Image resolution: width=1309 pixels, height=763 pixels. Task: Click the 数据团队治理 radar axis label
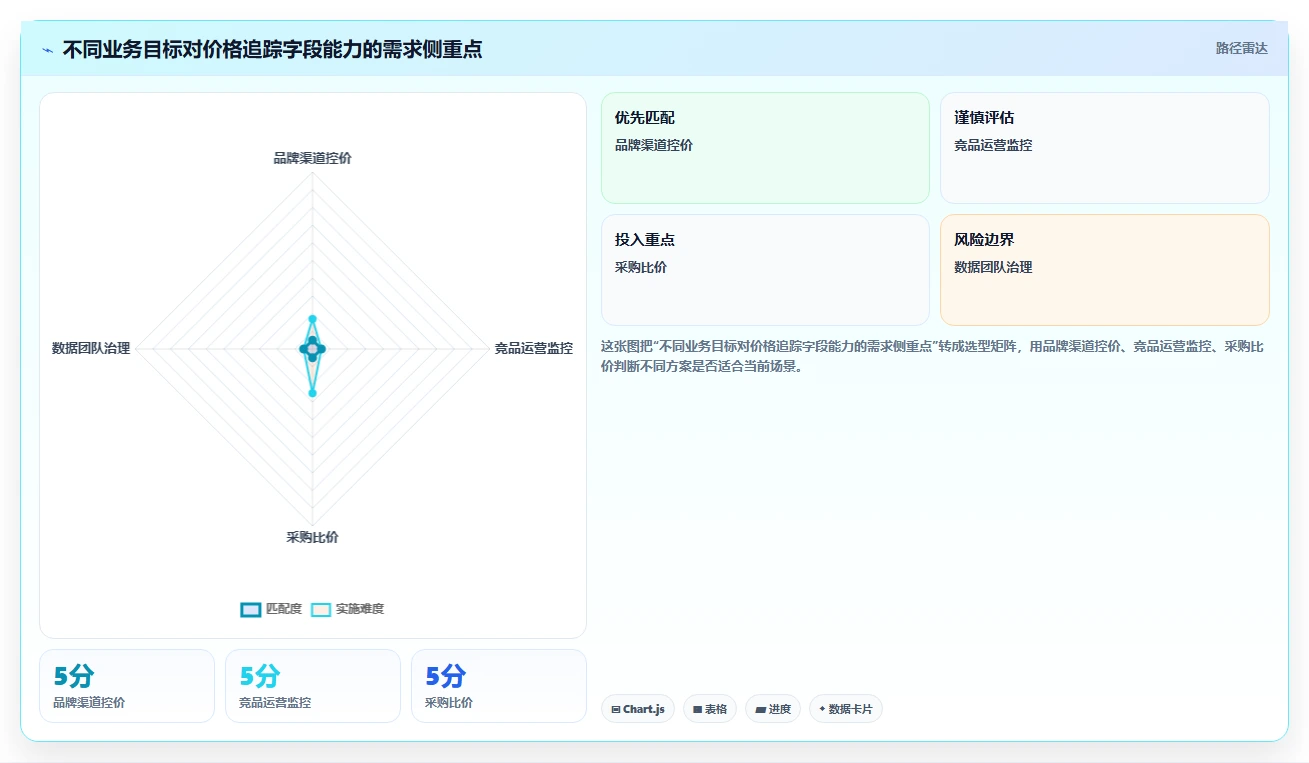91,348
